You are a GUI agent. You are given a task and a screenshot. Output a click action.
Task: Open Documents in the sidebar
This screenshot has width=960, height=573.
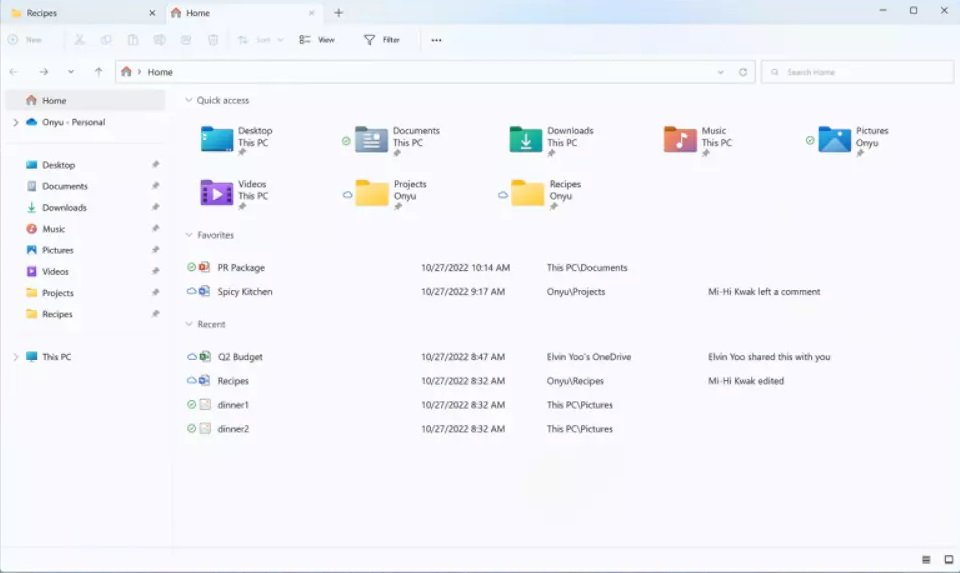64,186
